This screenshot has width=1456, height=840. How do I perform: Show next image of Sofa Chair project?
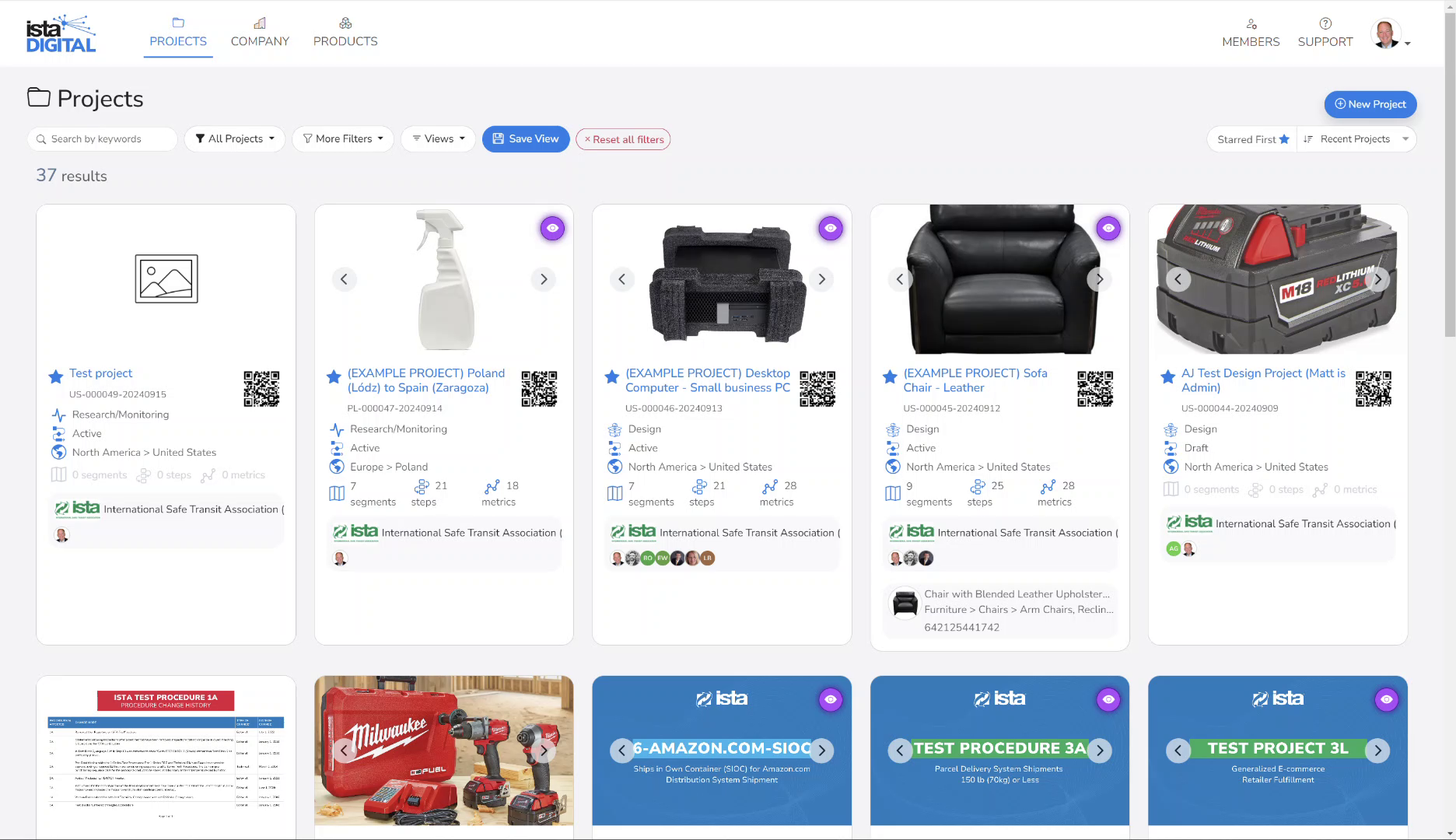tap(1100, 279)
